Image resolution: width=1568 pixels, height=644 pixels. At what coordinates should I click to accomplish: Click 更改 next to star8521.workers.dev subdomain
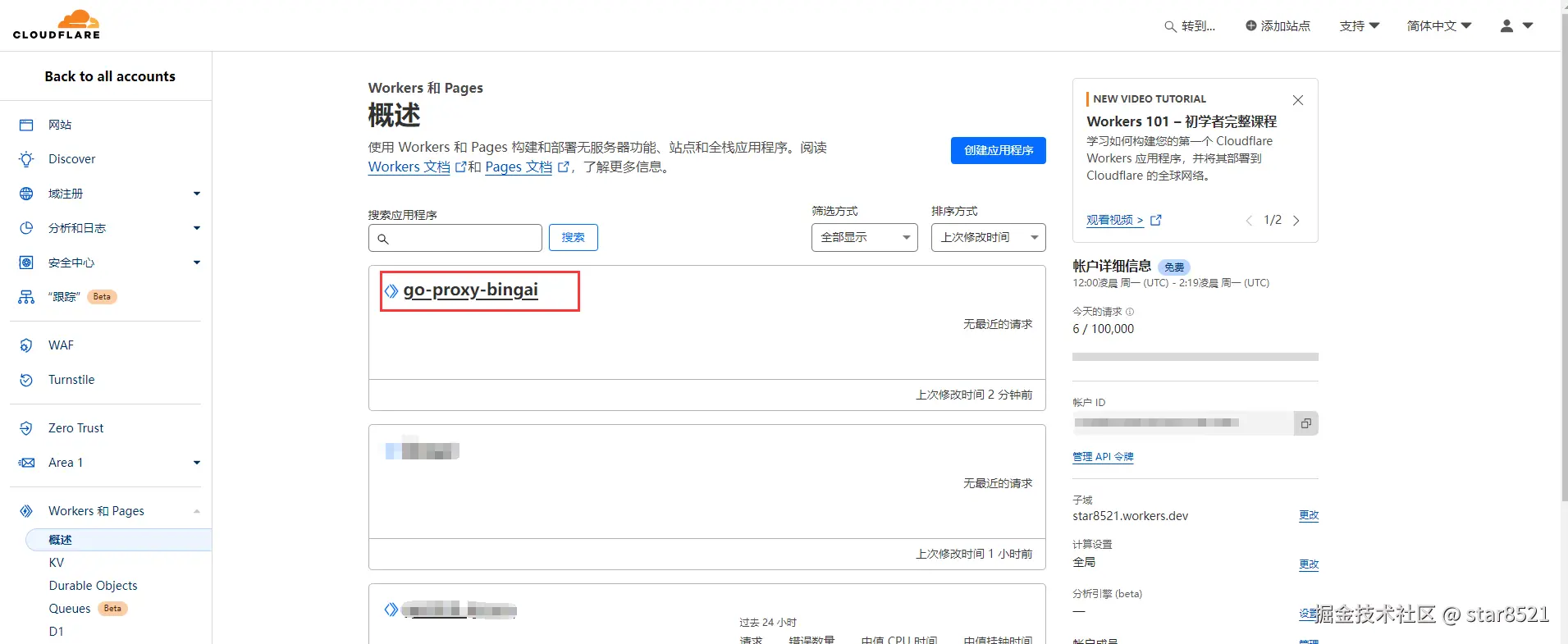[1309, 515]
